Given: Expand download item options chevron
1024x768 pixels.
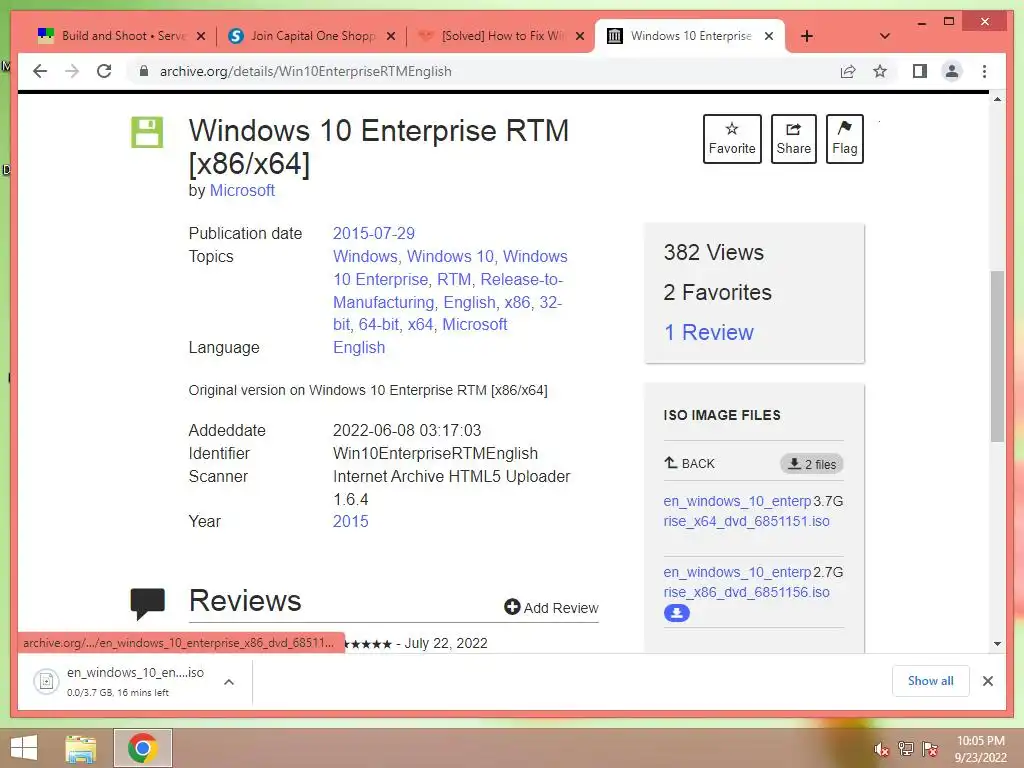Looking at the screenshot, I should (x=229, y=682).
